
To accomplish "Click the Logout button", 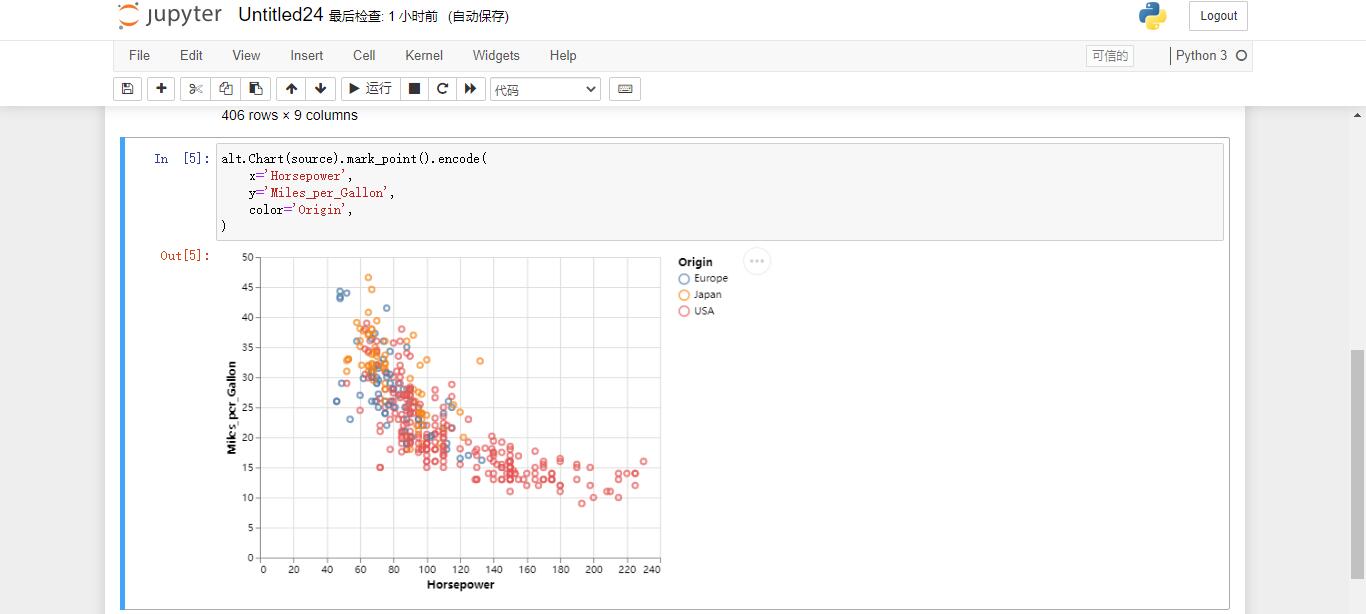I will point(1217,16).
